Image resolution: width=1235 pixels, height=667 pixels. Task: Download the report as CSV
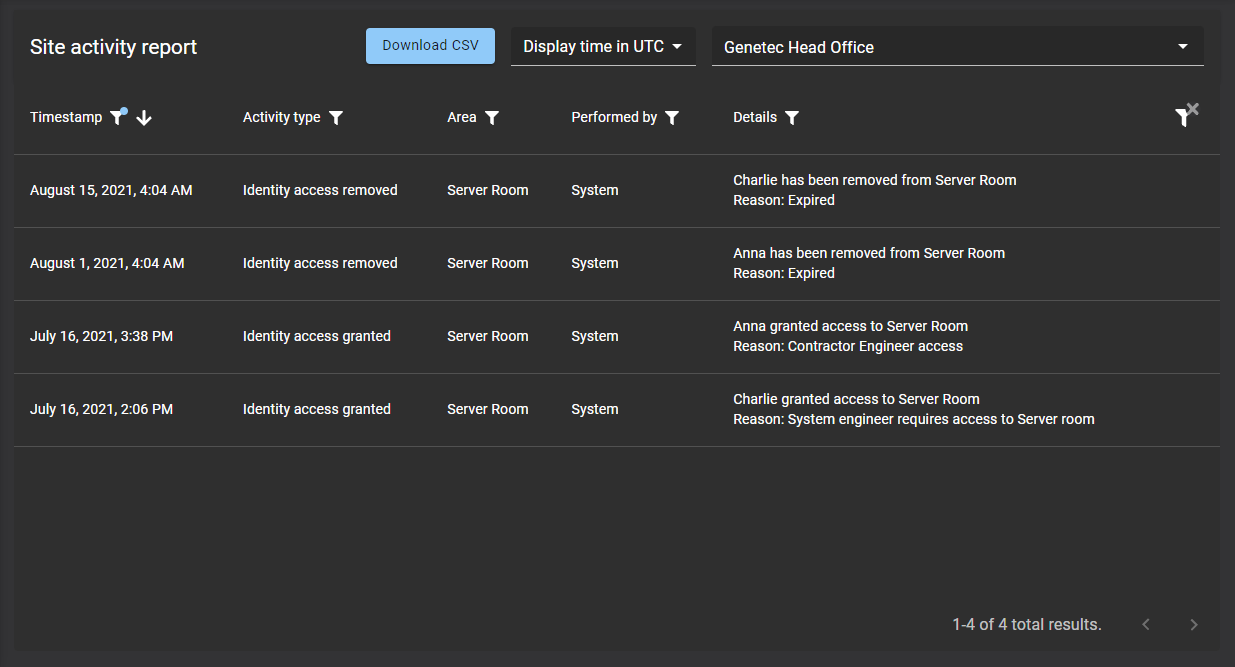(430, 46)
